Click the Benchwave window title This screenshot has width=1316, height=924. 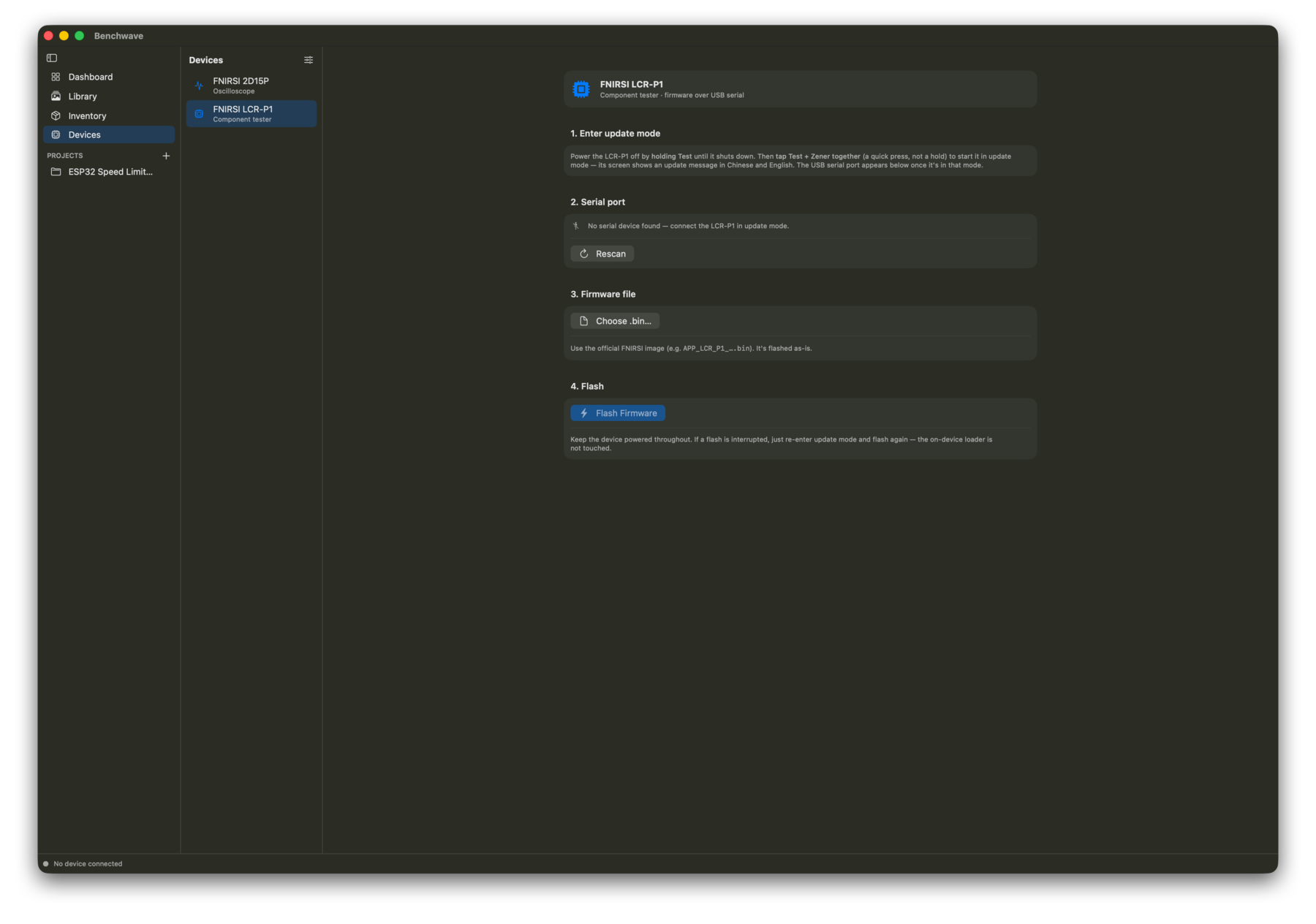118,36
